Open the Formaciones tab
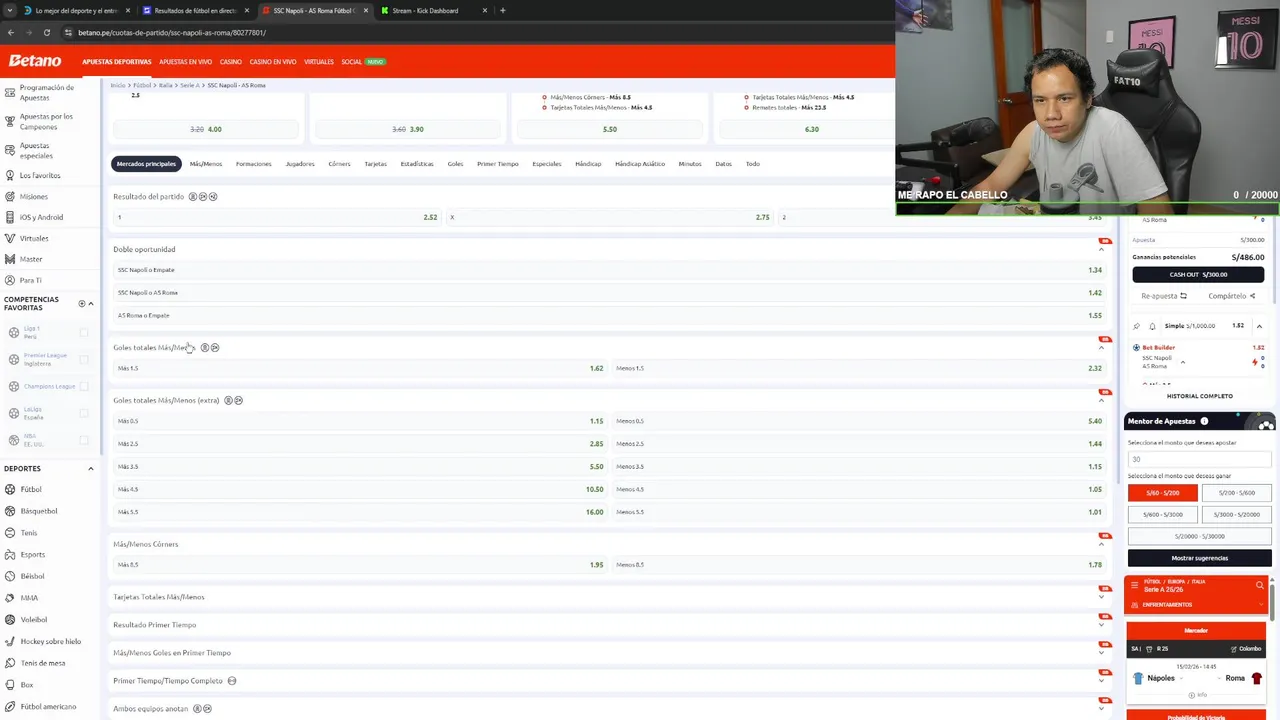Image resolution: width=1280 pixels, height=720 pixels. click(254, 164)
